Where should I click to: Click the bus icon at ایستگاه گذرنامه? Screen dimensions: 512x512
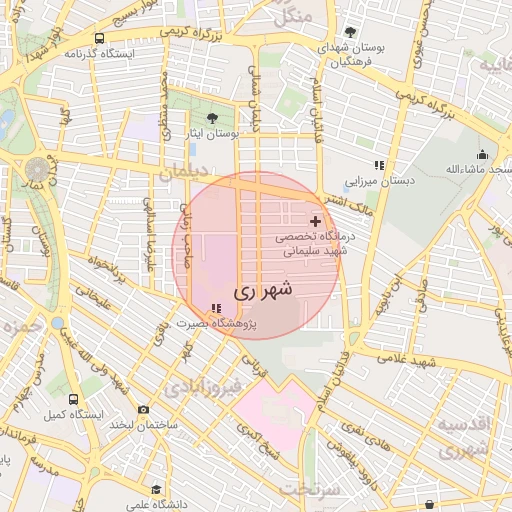[99, 39]
